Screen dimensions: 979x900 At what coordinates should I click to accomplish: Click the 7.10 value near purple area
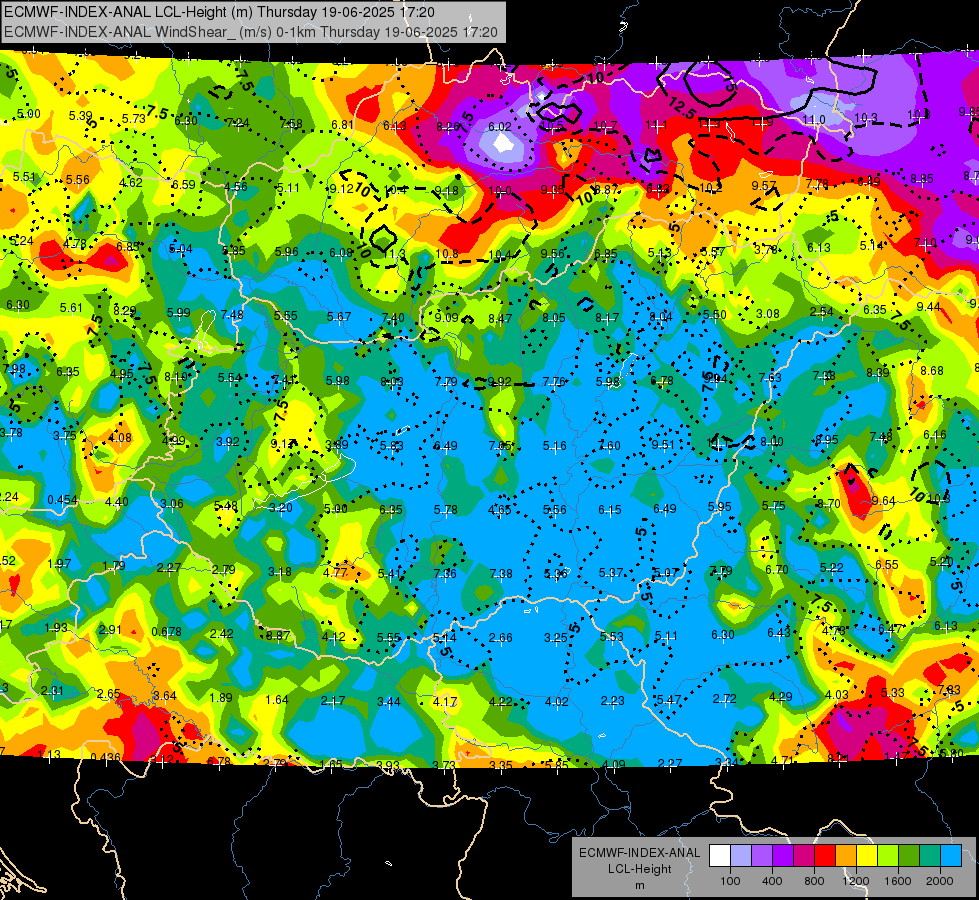pos(925,242)
